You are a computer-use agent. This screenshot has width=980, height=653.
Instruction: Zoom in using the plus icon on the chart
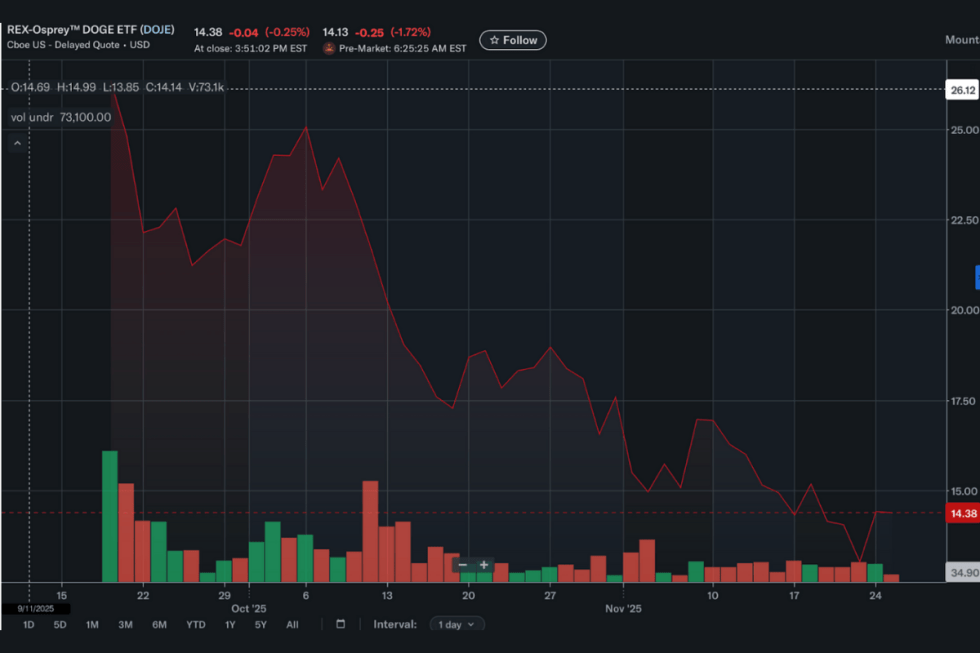(483, 566)
